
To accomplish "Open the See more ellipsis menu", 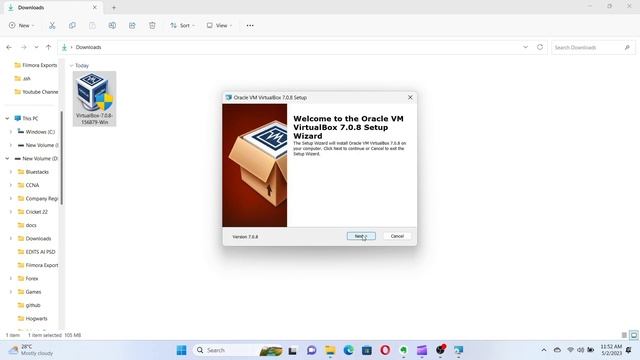I will point(250,25).
